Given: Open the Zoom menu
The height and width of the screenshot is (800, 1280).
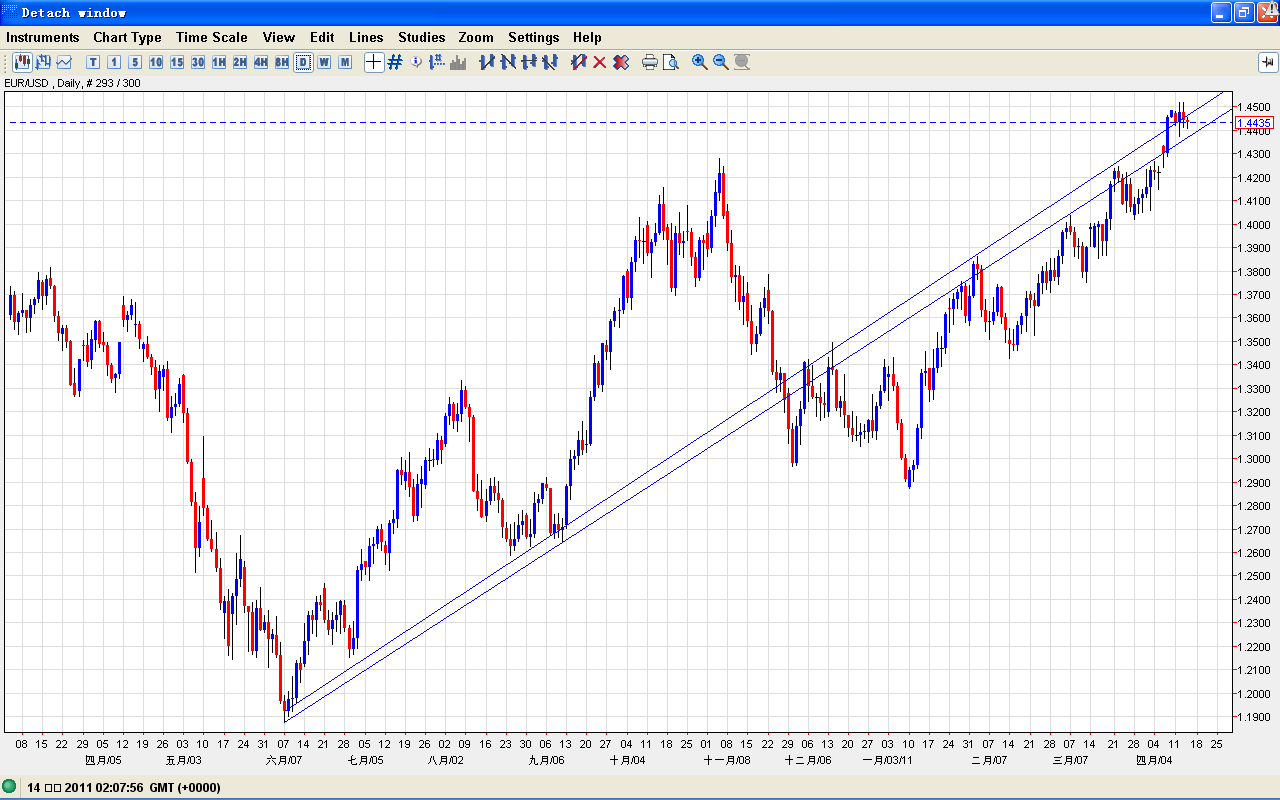Looking at the screenshot, I should [x=476, y=37].
